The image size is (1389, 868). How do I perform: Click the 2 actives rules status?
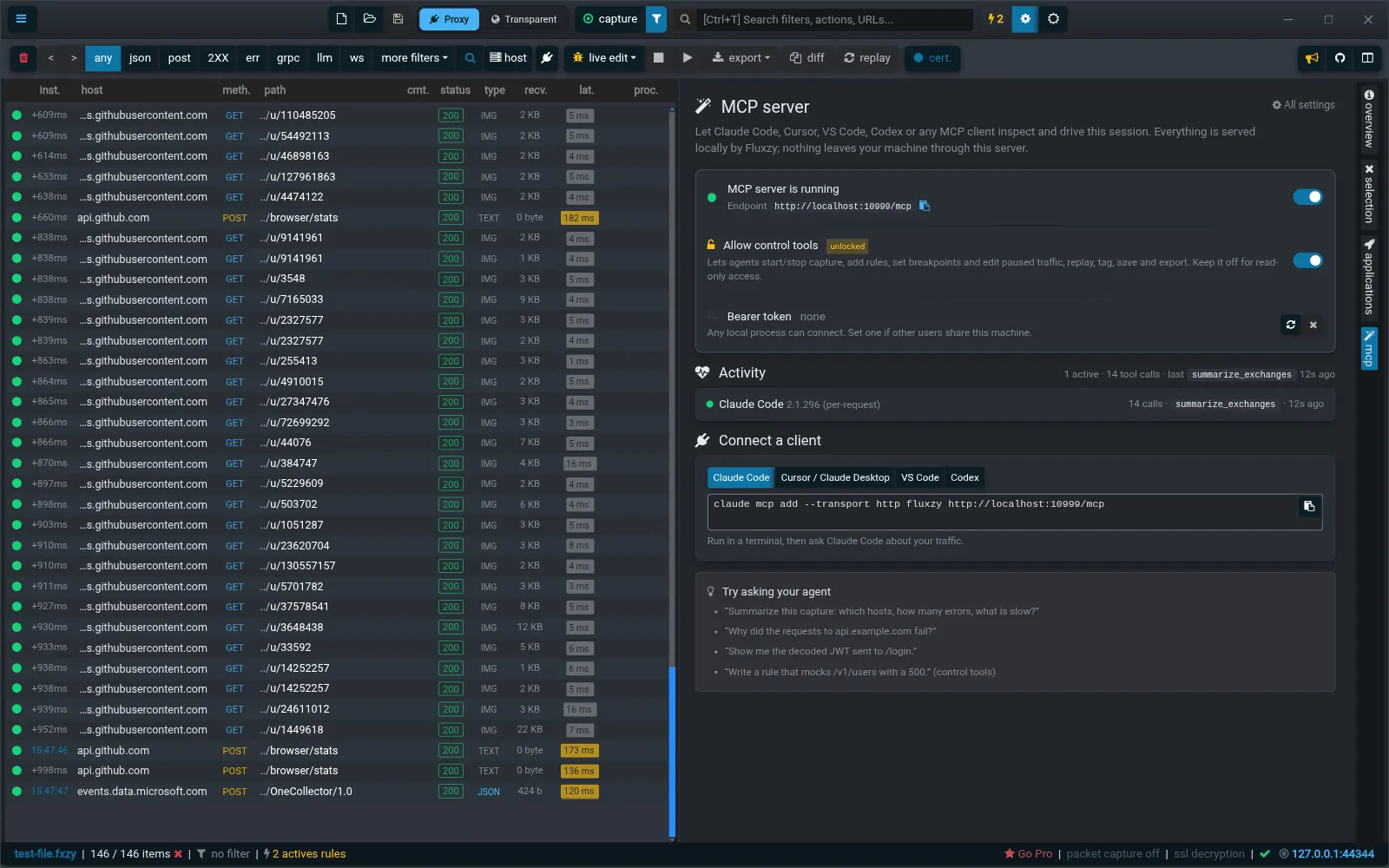pyautogui.click(x=304, y=854)
